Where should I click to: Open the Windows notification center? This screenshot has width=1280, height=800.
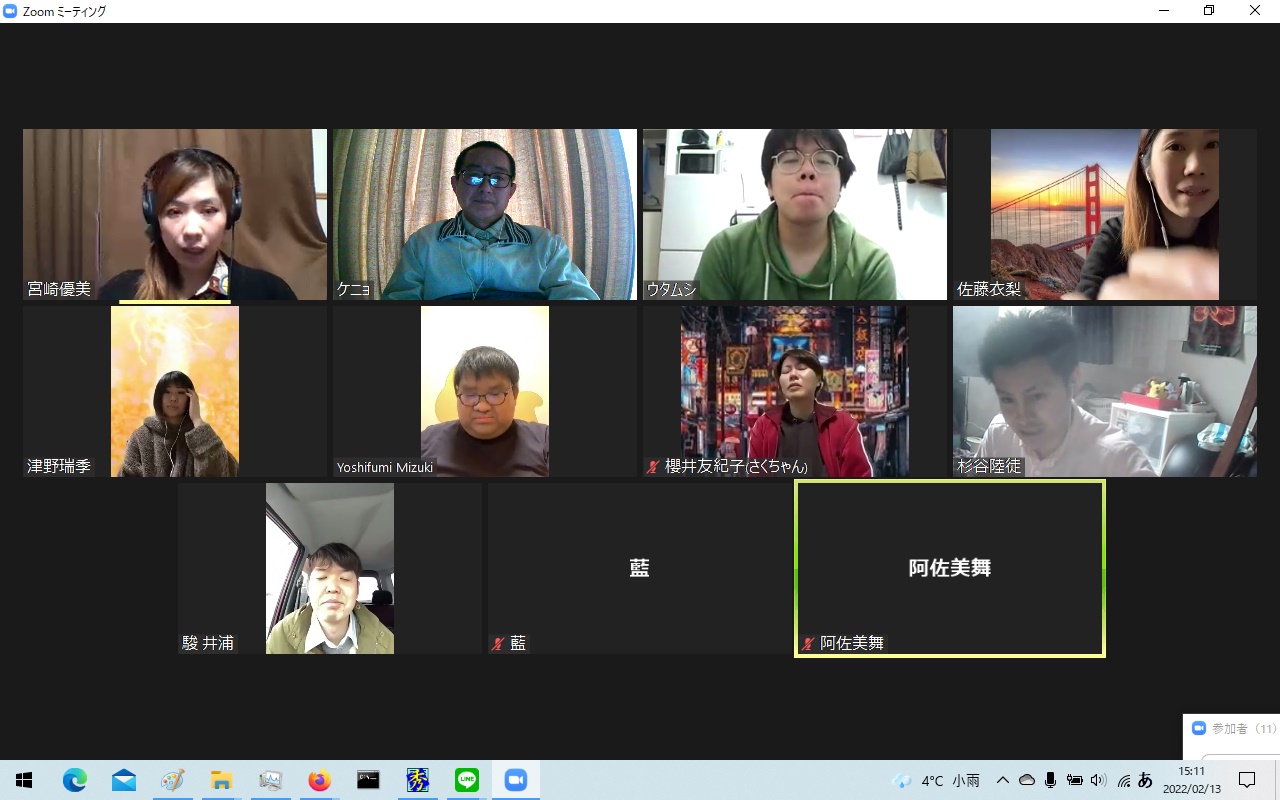(1247, 780)
